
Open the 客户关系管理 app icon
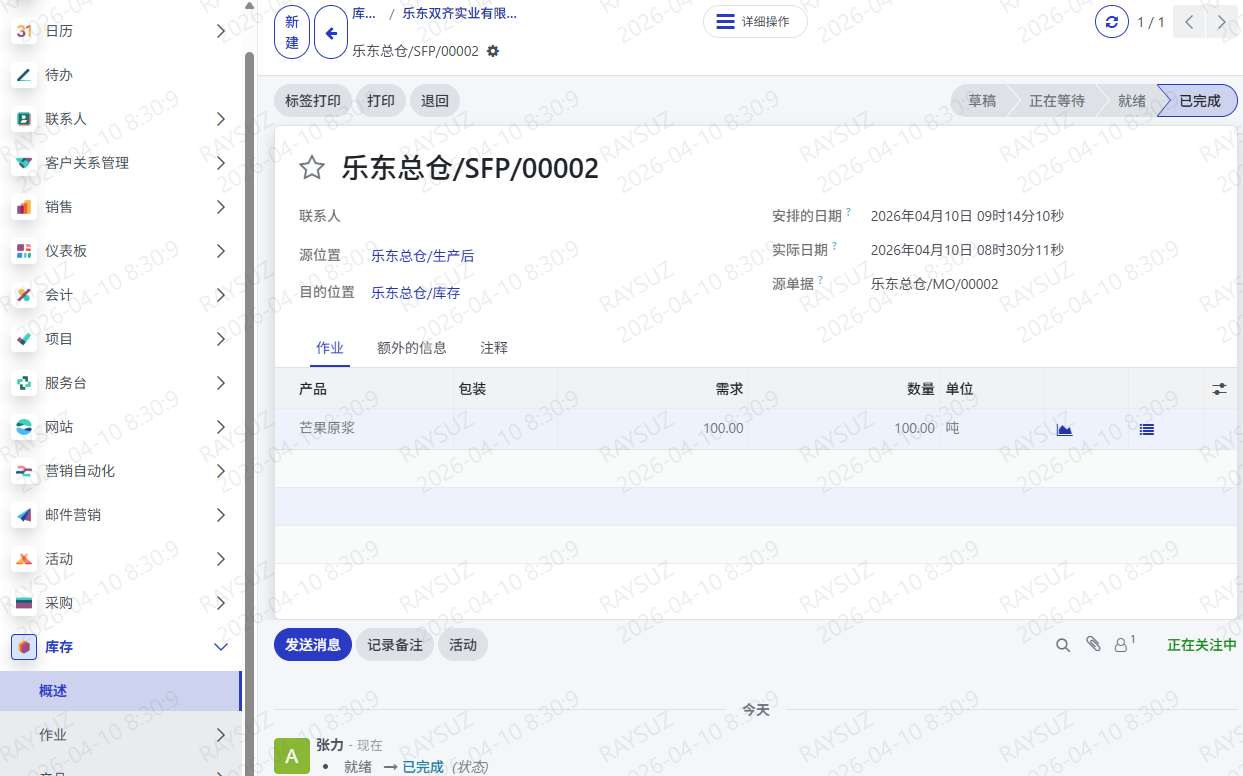pos(24,163)
